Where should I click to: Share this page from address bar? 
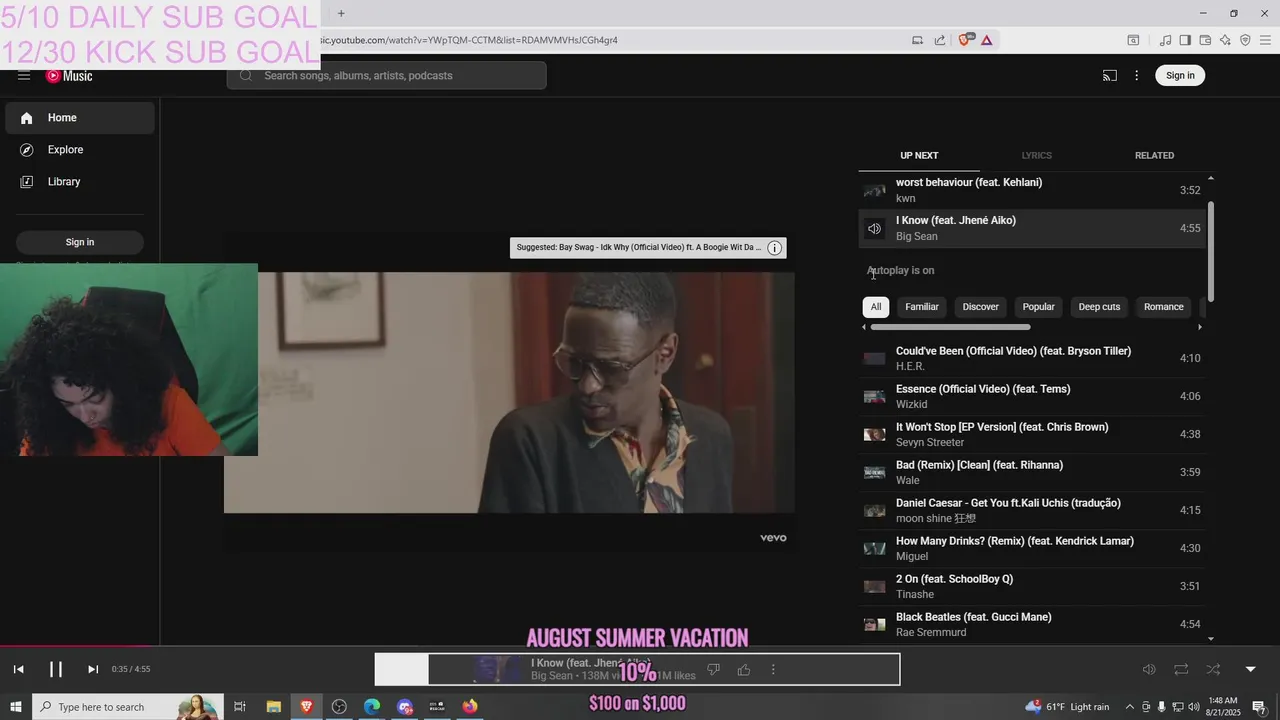click(x=940, y=40)
